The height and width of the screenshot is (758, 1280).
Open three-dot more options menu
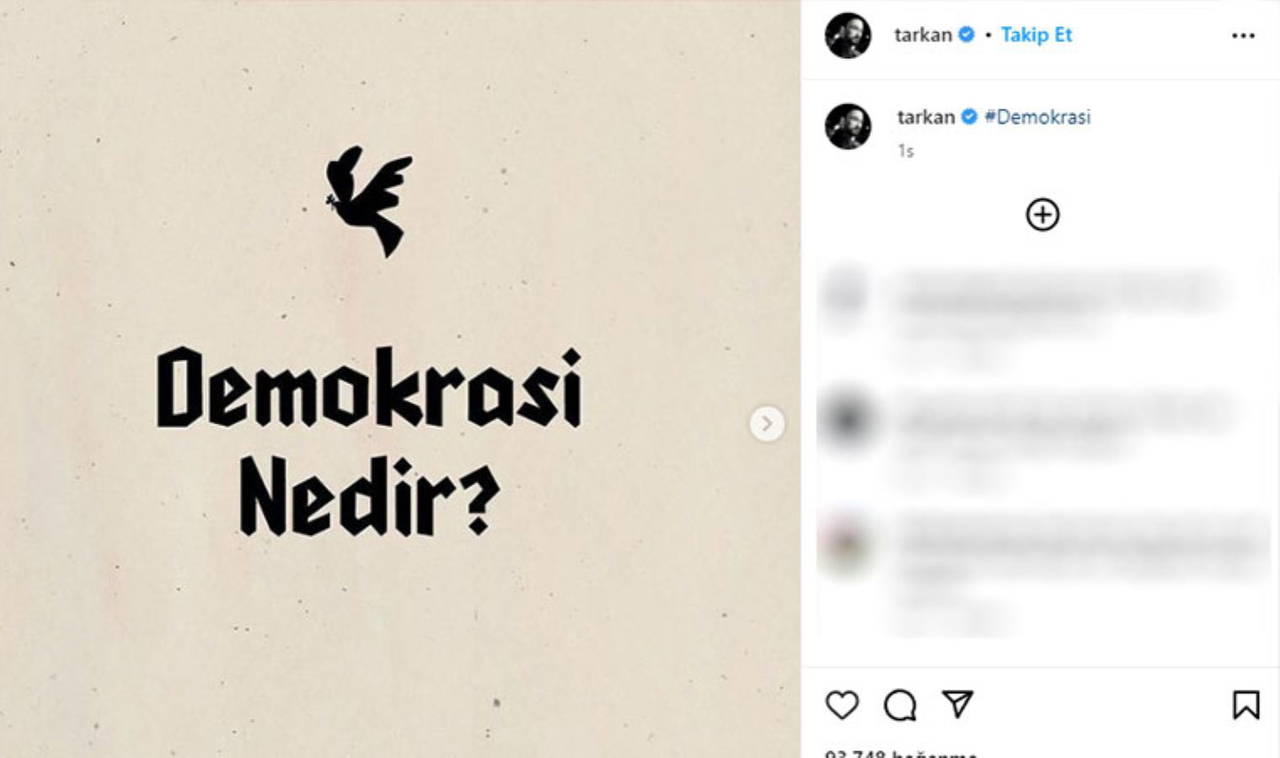(1243, 36)
